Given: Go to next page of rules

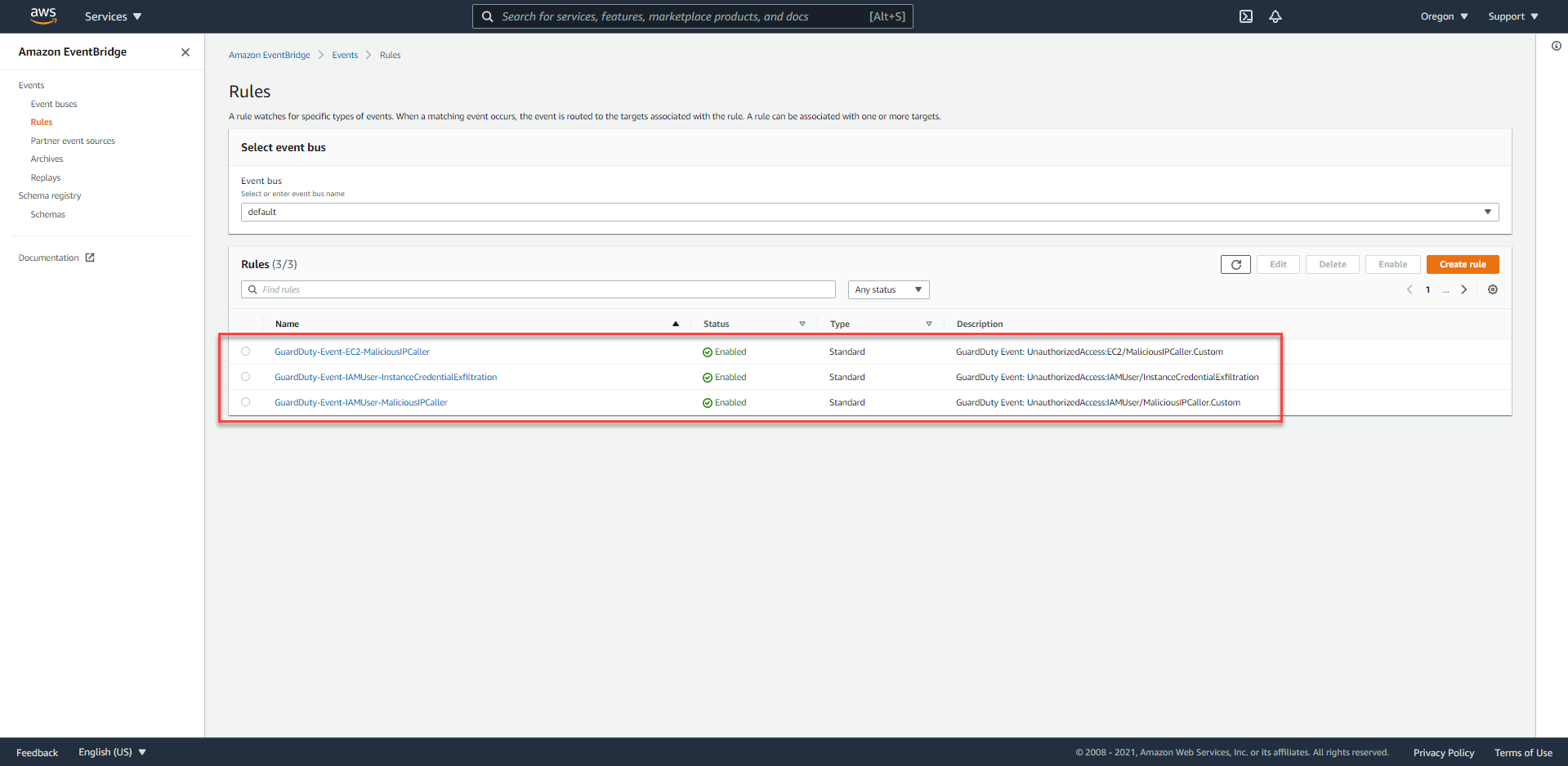Looking at the screenshot, I should pos(1464,289).
